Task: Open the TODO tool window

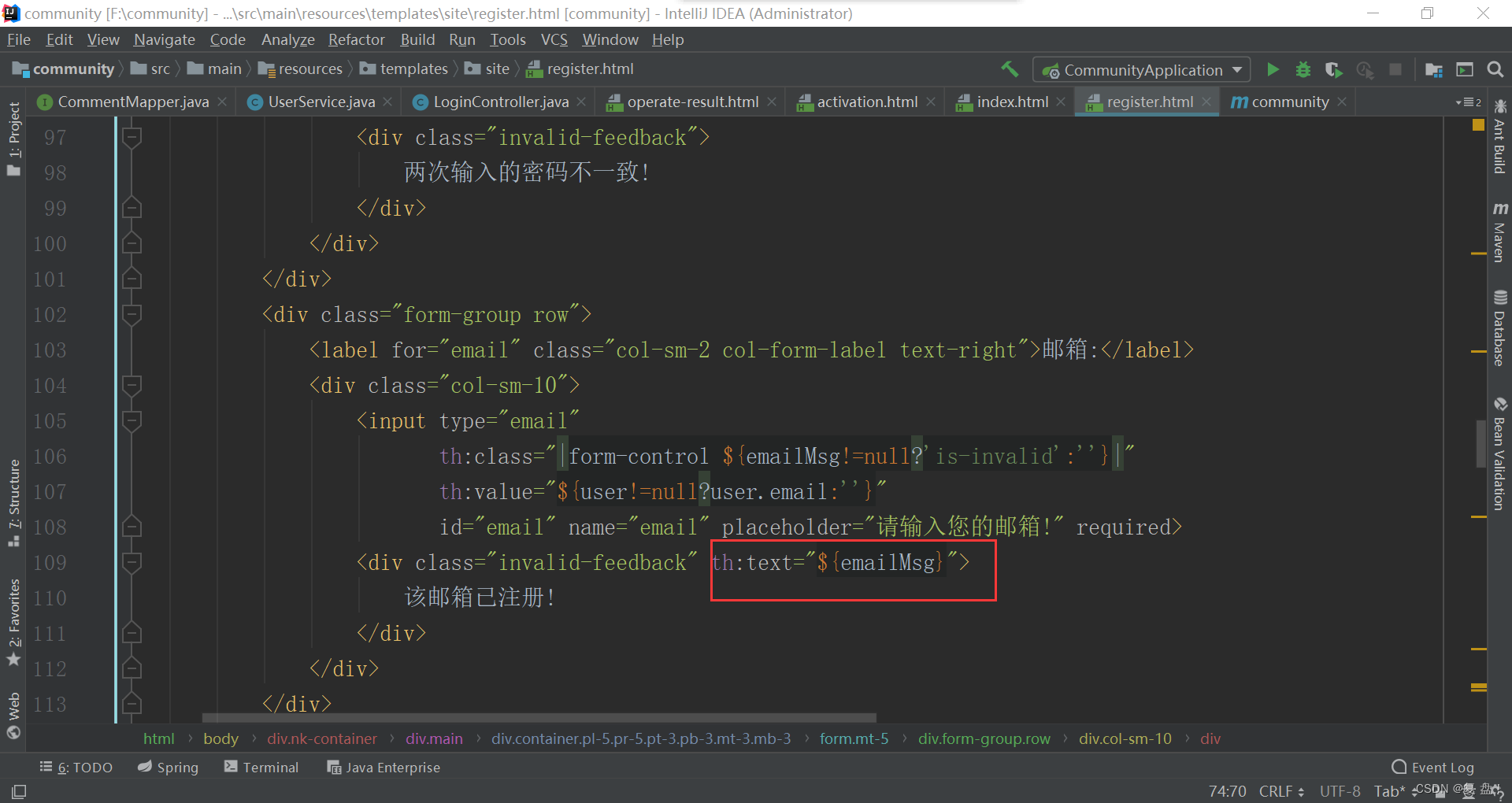Action: click(x=76, y=767)
